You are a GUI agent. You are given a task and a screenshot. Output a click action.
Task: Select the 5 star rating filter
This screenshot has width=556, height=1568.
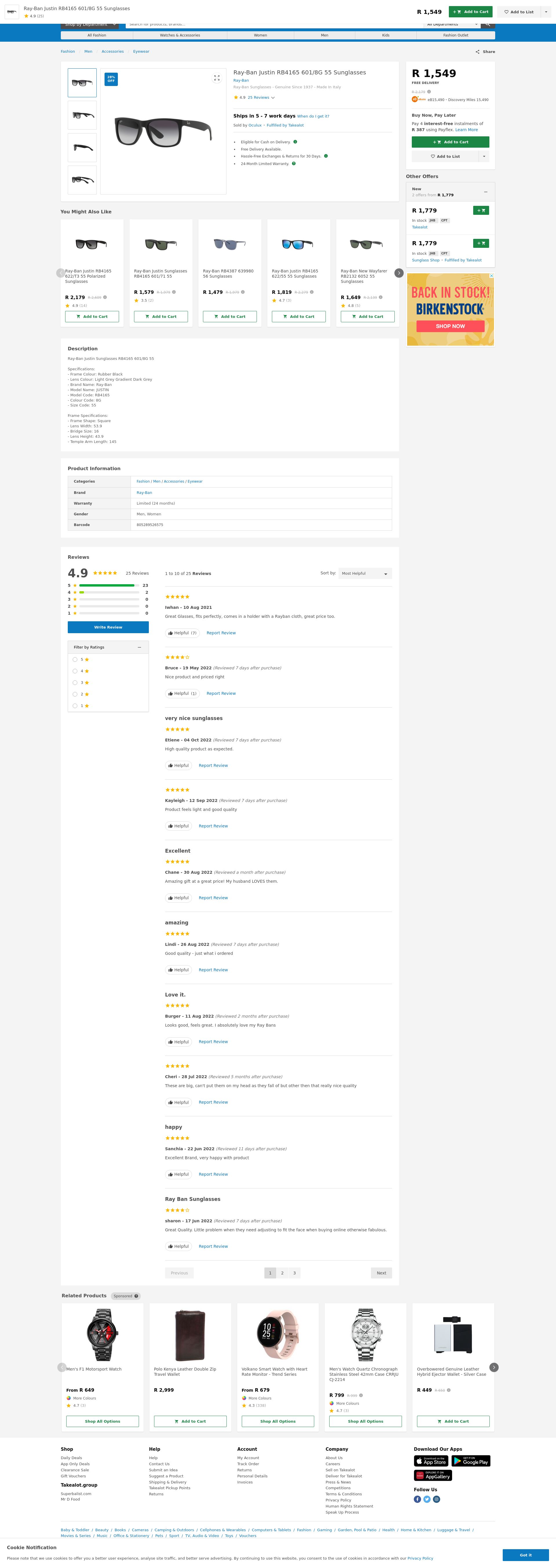click(75, 659)
